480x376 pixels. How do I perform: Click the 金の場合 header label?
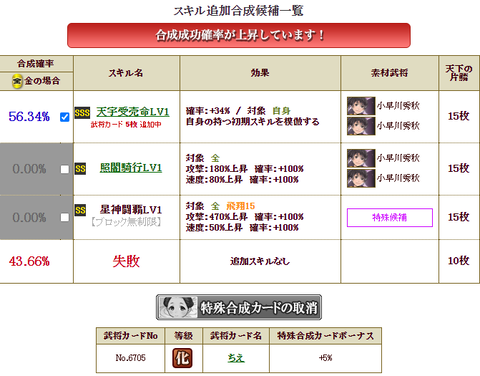coord(42,81)
